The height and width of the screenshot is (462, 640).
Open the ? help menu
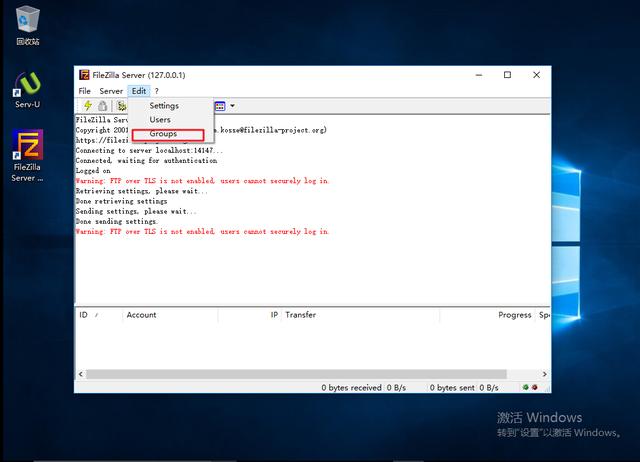(156, 91)
